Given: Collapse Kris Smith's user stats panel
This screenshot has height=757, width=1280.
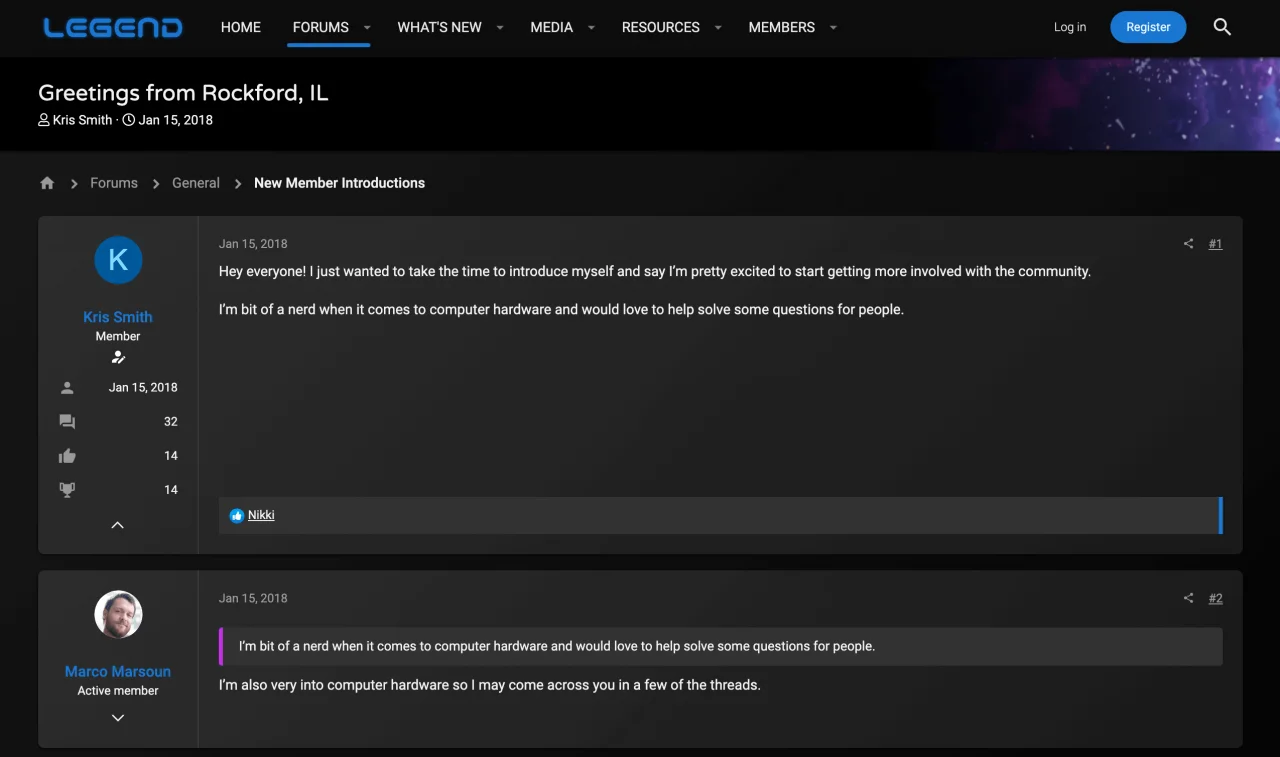Looking at the screenshot, I should 118,525.
